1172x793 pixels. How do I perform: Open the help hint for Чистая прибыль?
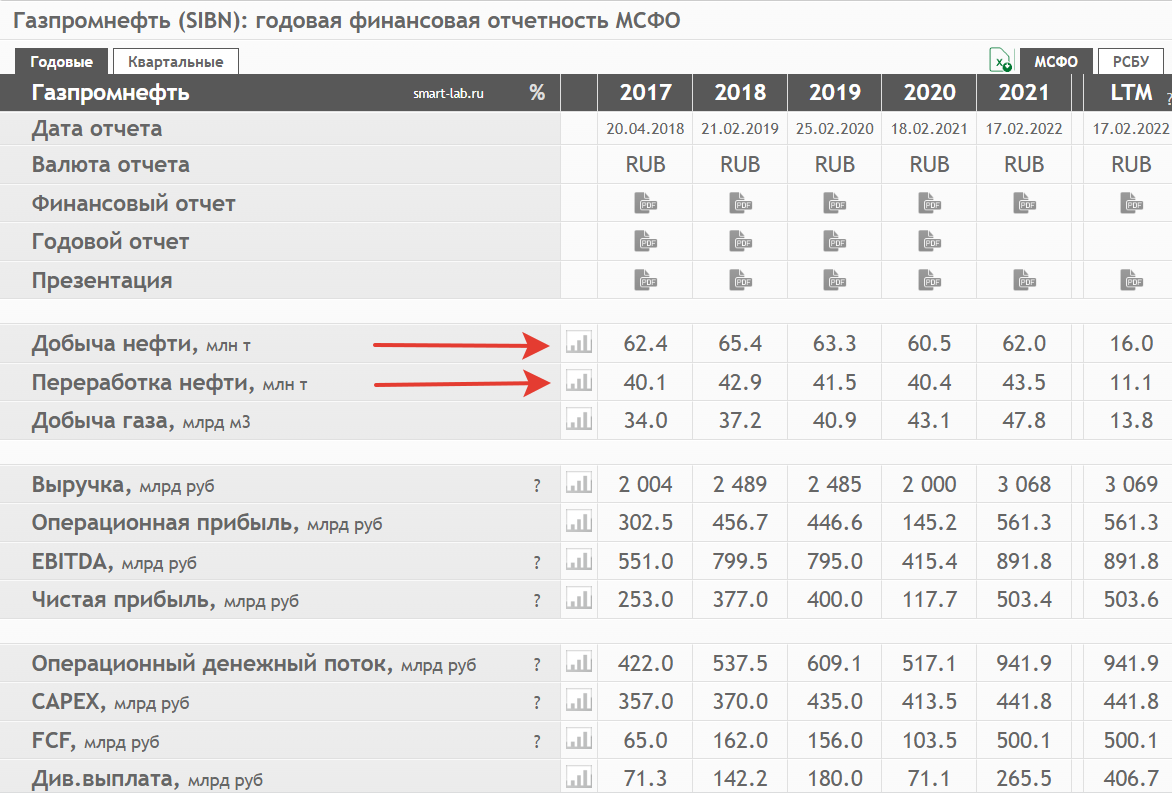(537, 600)
